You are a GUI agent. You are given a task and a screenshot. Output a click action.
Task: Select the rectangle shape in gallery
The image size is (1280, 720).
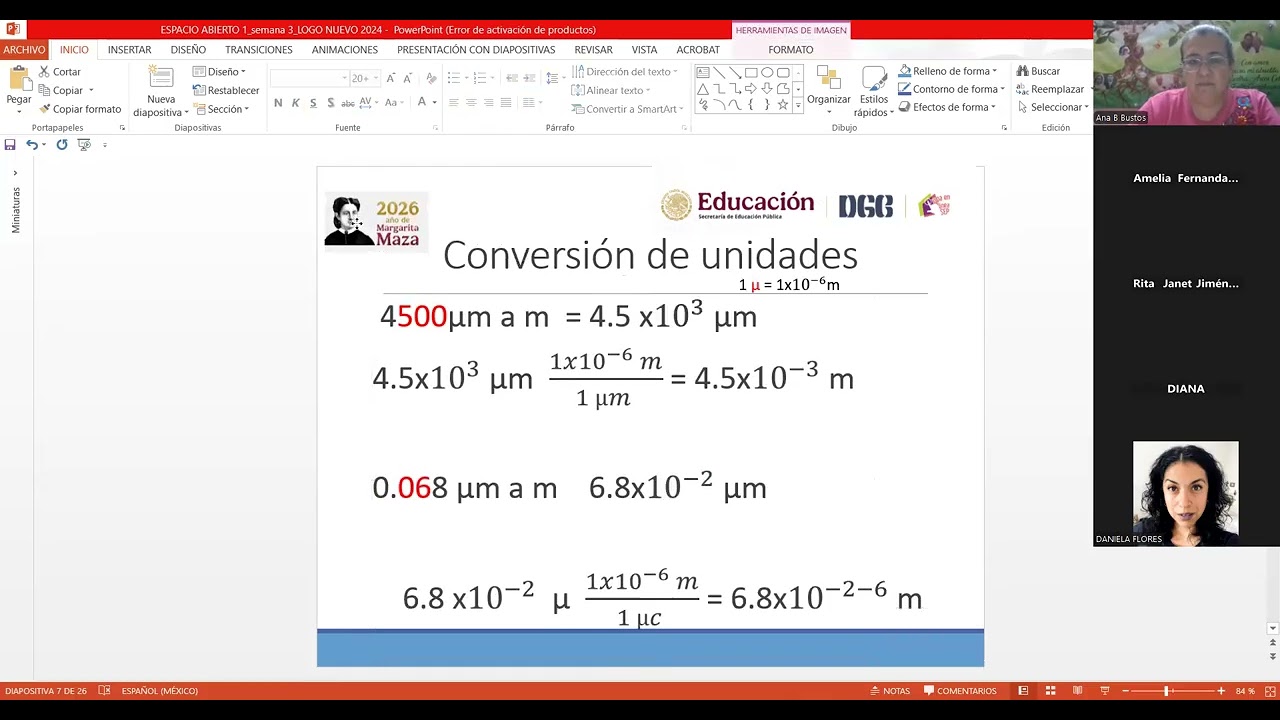coord(751,72)
